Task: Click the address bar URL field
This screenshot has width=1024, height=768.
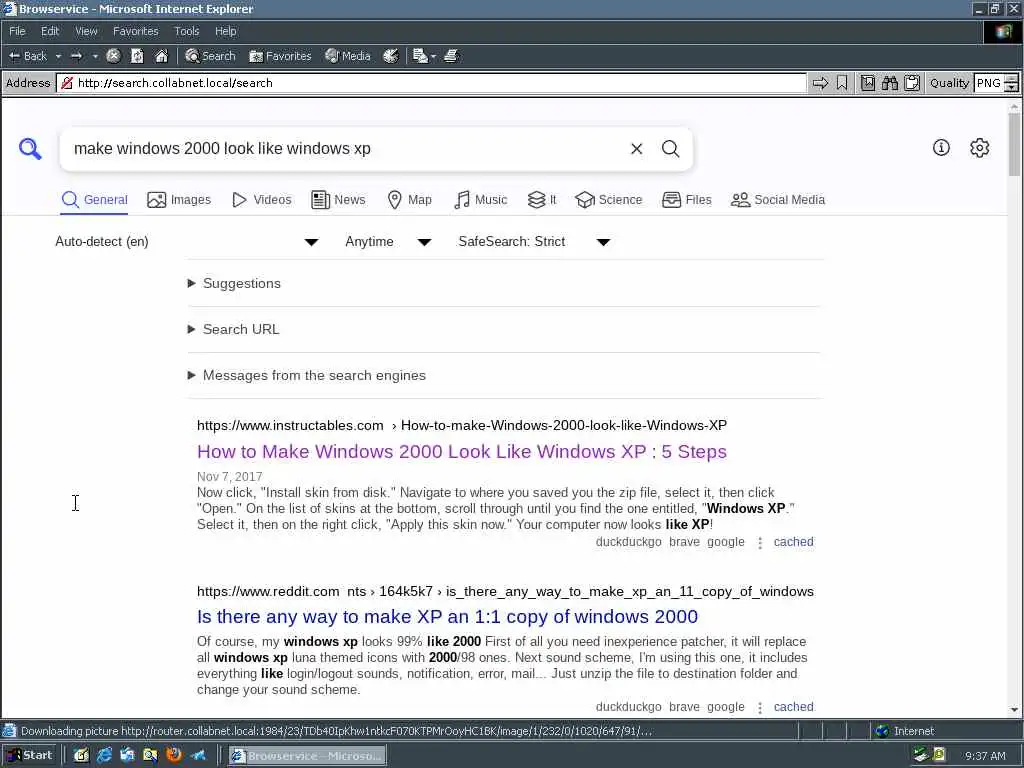Action: (x=431, y=83)
